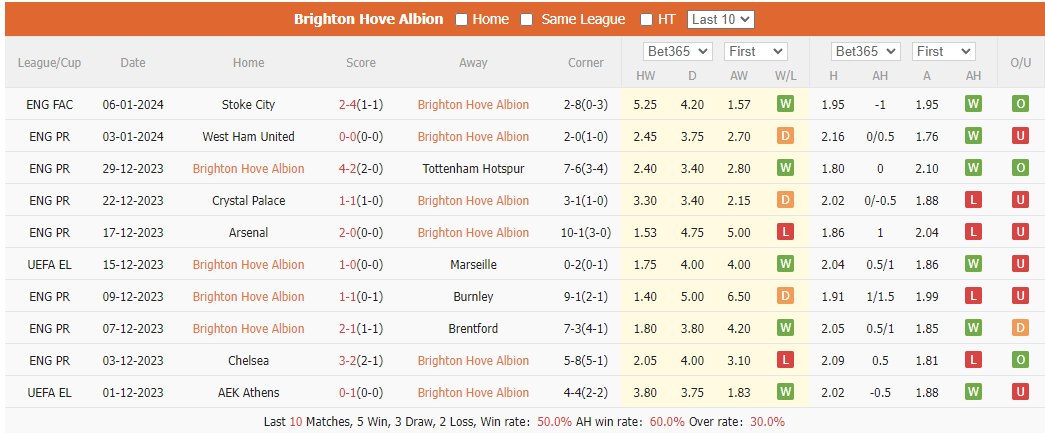
Task: Click green O badge in Tottenham Hotspur row
Action: [1020, 168]
